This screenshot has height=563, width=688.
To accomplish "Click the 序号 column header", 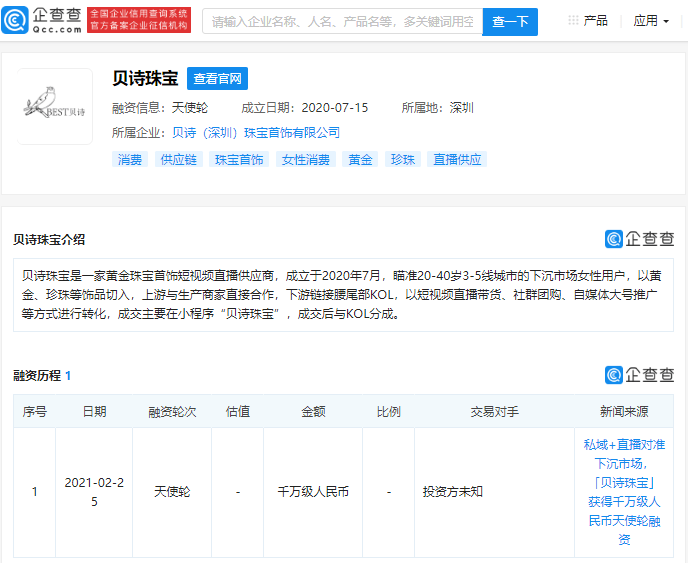I will pos(35,411).
